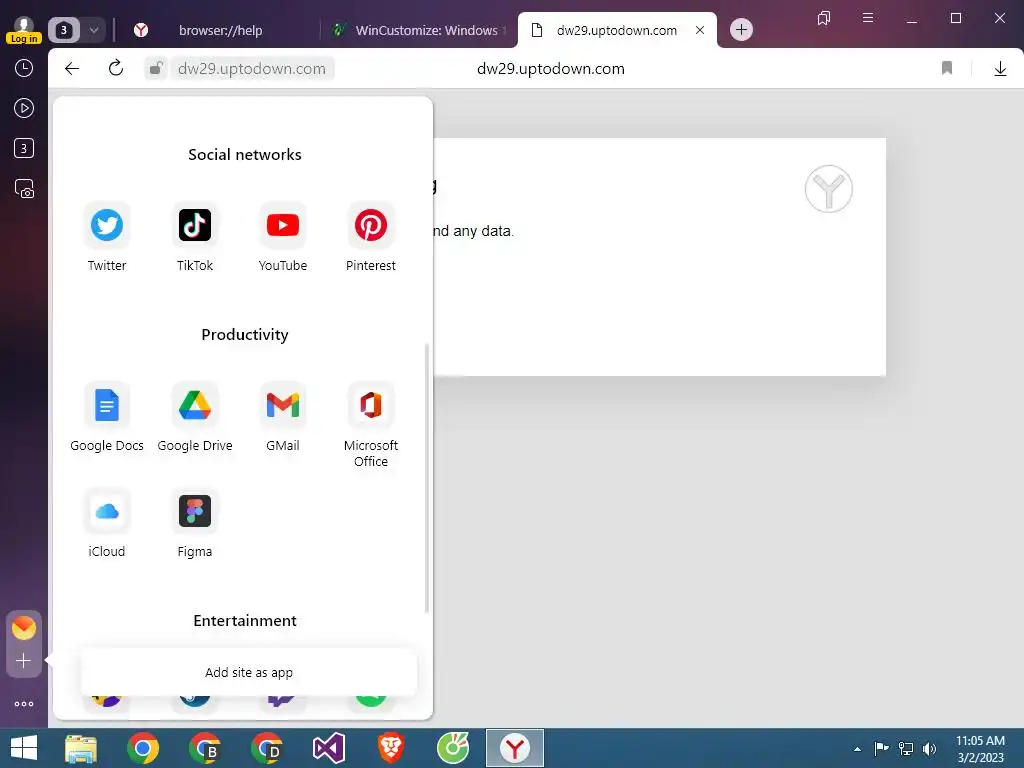Click the Yandex Browser taskbar button

515,748
